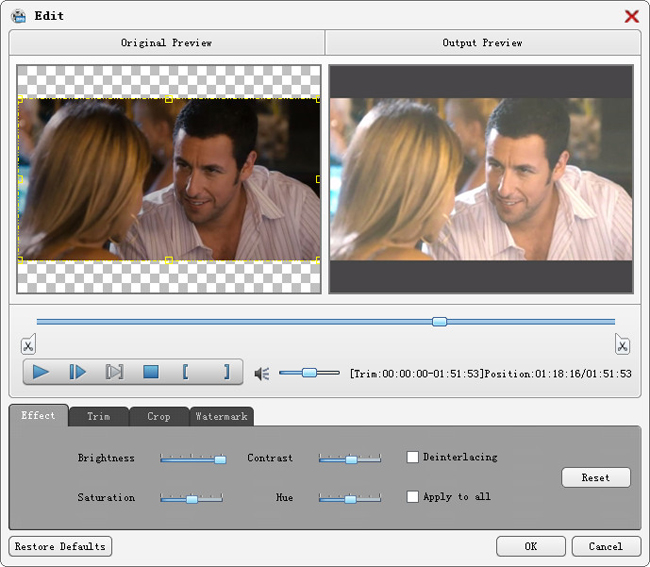Click the output preview video frame
The height and width of the screenshot is (567, 650).
point(481,179)
